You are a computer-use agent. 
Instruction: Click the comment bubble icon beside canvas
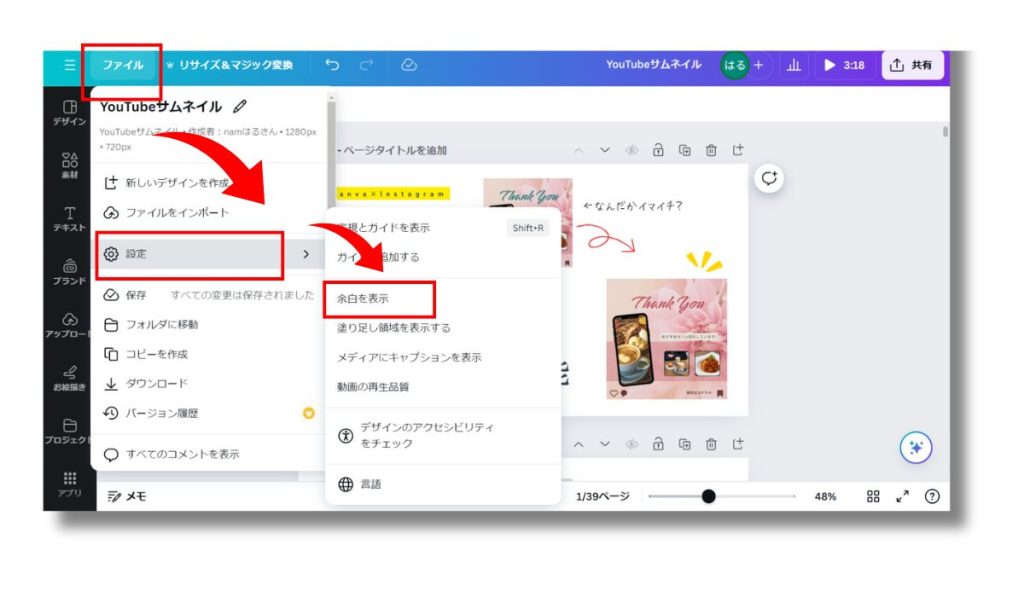coord(769,178)
